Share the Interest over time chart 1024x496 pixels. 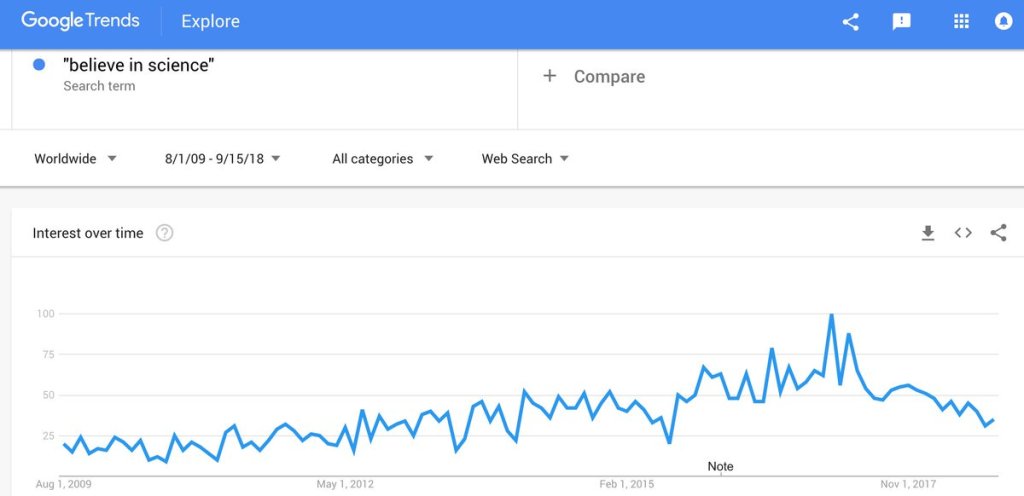pos(998,233)
